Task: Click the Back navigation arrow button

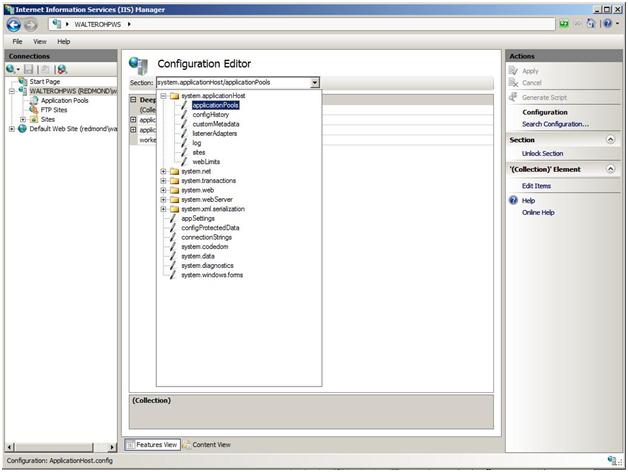Action: tap(14, 25)
